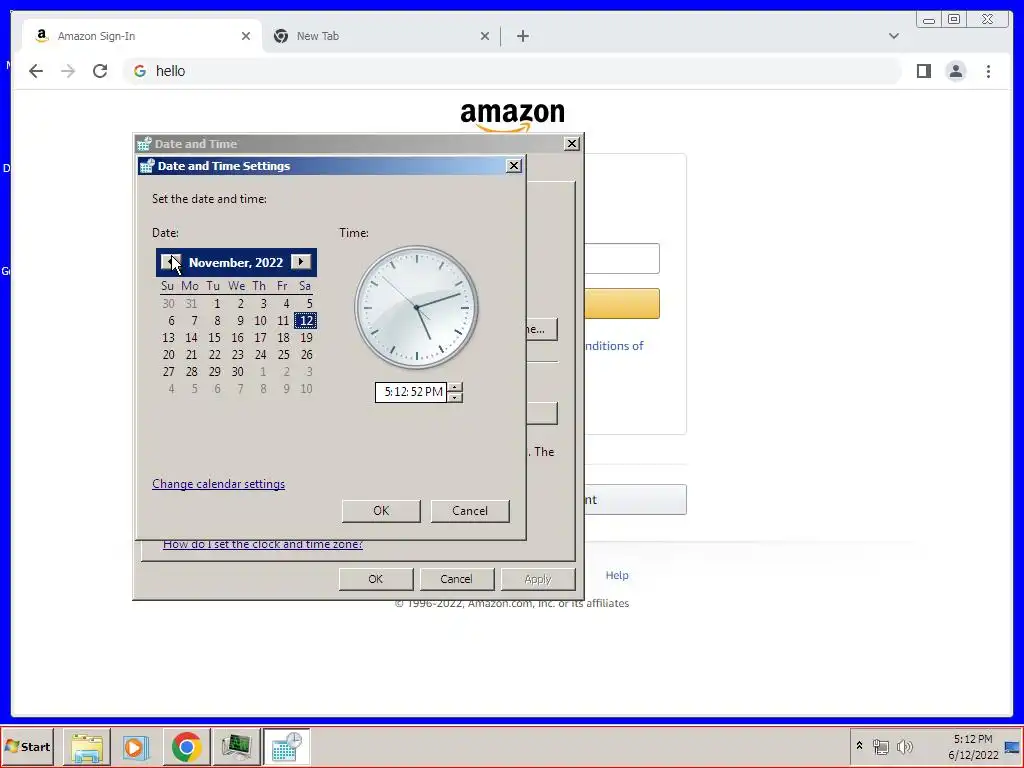The image size is (1024, 768).
Task: Reload the current page
Action: 100,71
